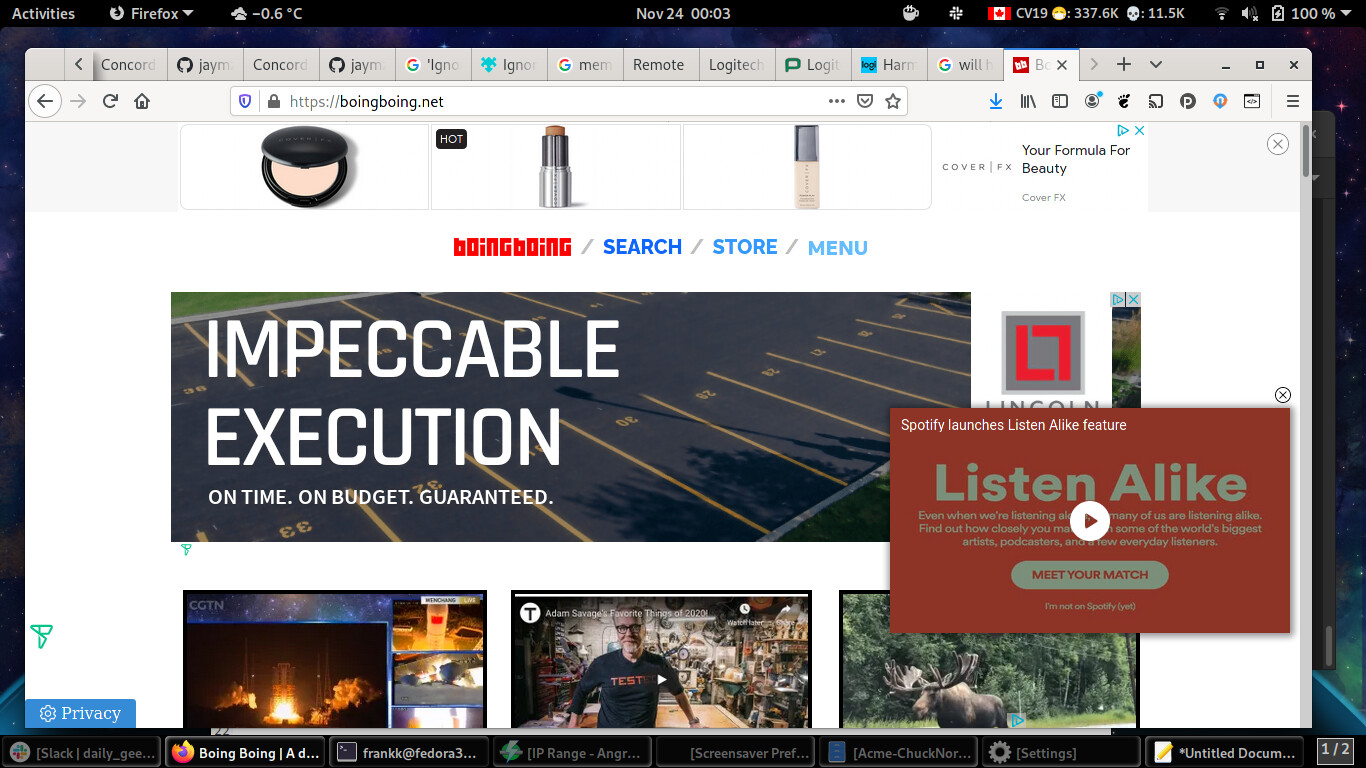Image resolution: width=1366 pixels, height=768 pixels.
Task: Switch to the will h Google tab
Action: click(x=965, y=64)
